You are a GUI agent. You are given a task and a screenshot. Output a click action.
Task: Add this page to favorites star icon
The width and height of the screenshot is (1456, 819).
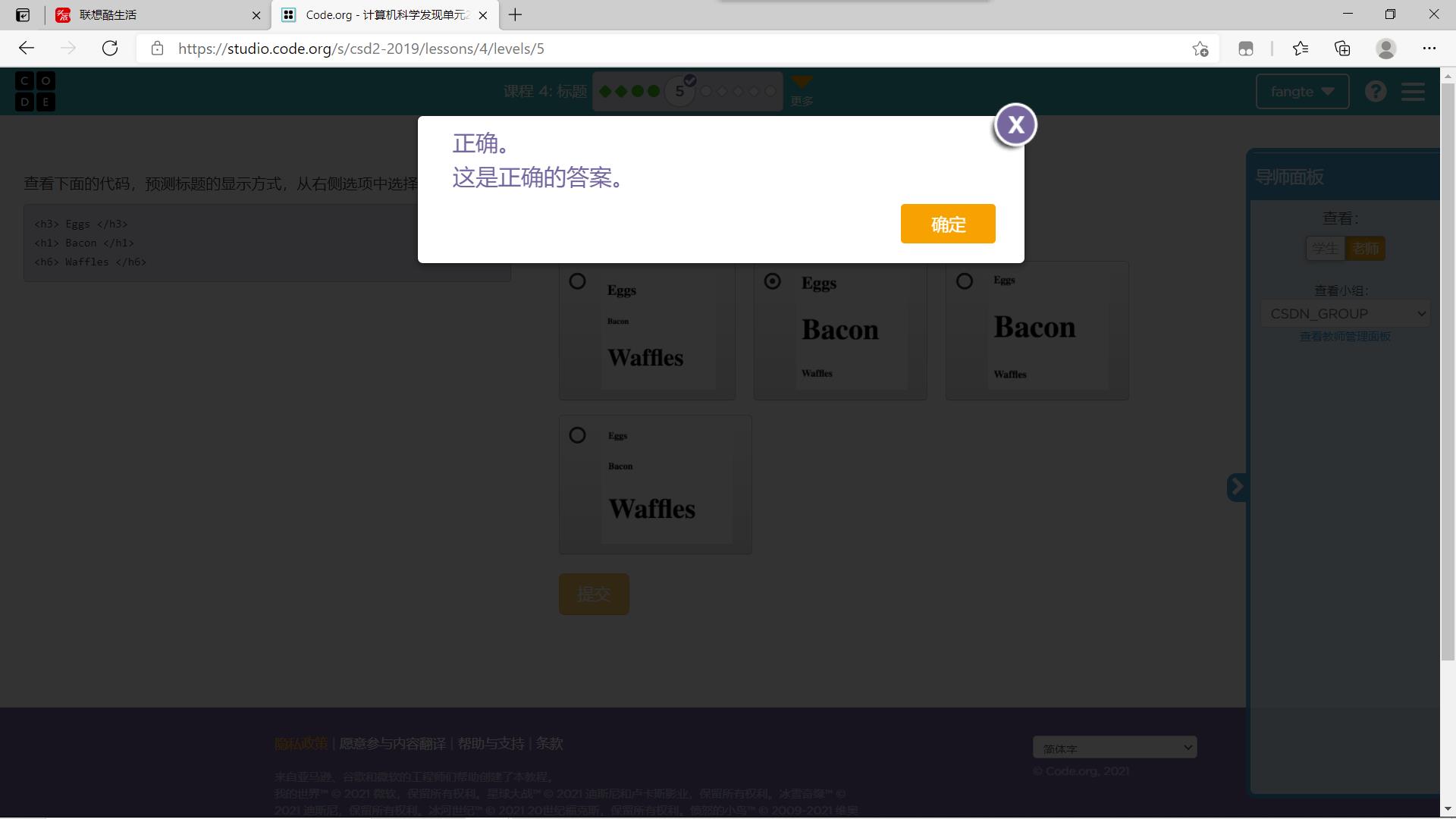tap(1200, 49)
